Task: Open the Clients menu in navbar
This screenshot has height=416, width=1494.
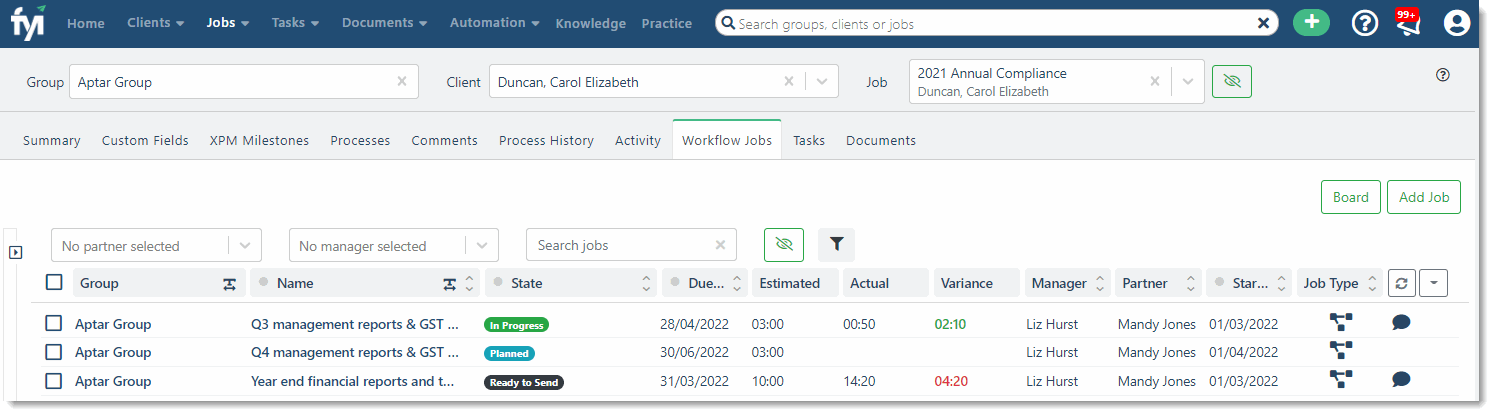Action: tap(155, 23)
